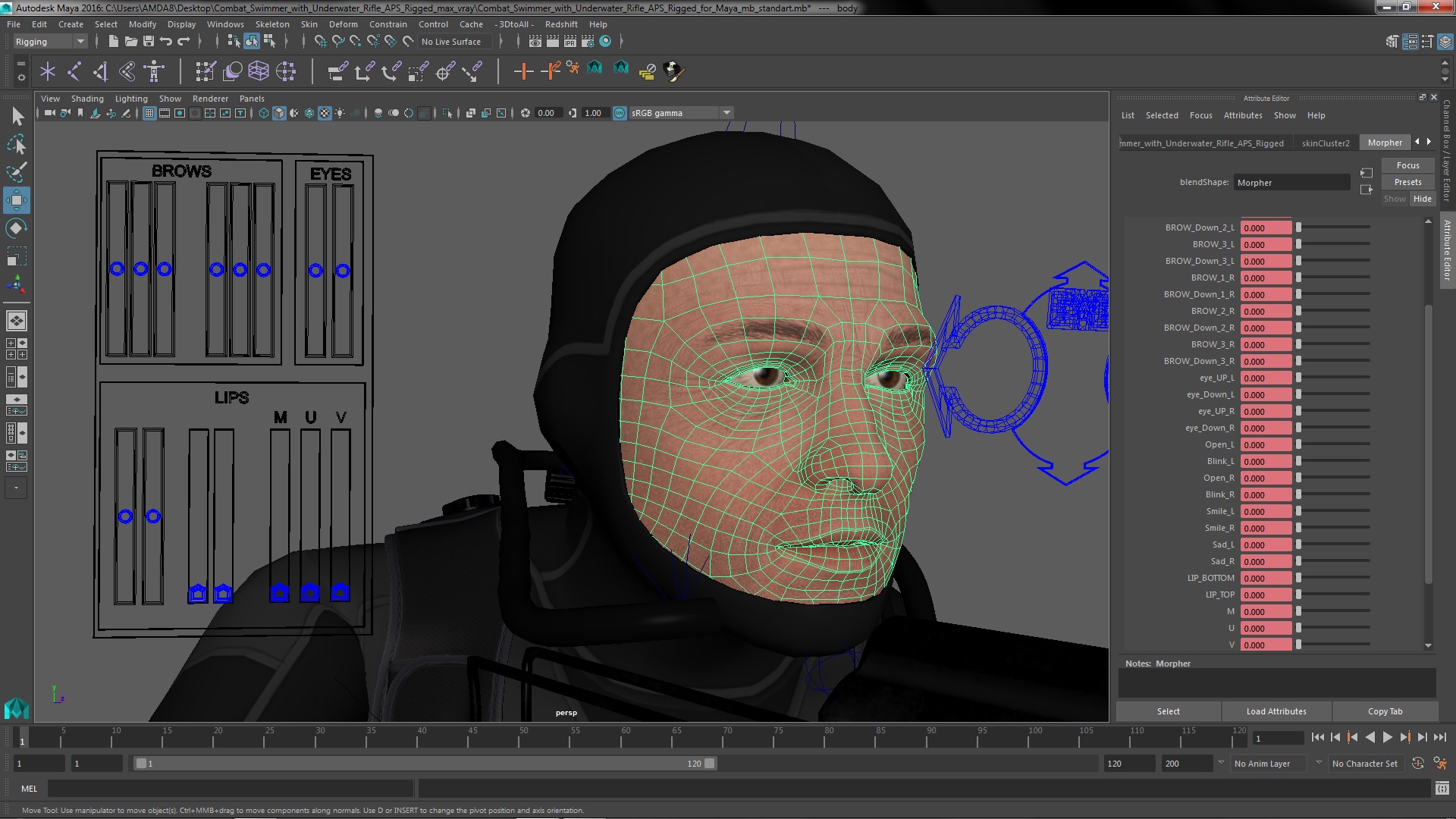The width and height of the screenshot is (1456, 819).
Task: Click the Undo icon in status line
Action: (x=165, y=42)
